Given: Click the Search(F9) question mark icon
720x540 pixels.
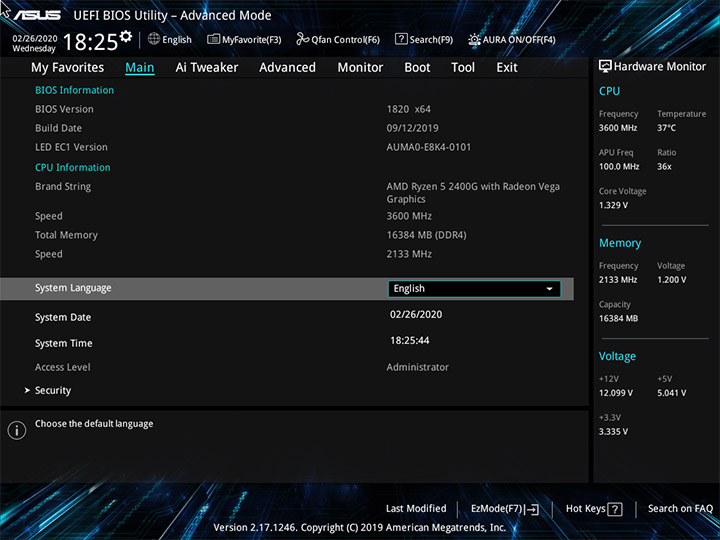Looking at the screenshot, I should (401, 39).
